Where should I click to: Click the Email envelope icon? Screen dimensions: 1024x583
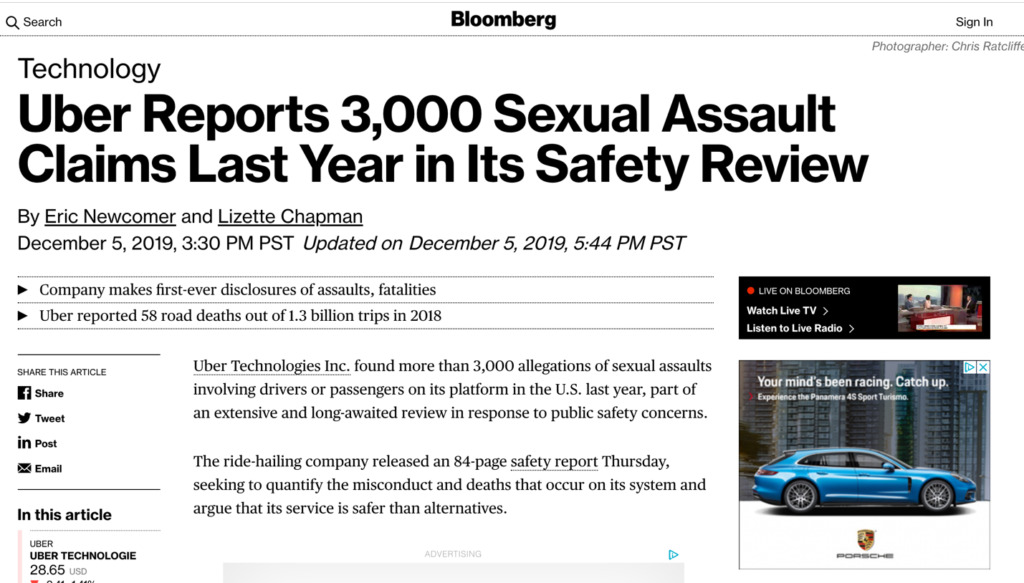click(x=23, y=468)
